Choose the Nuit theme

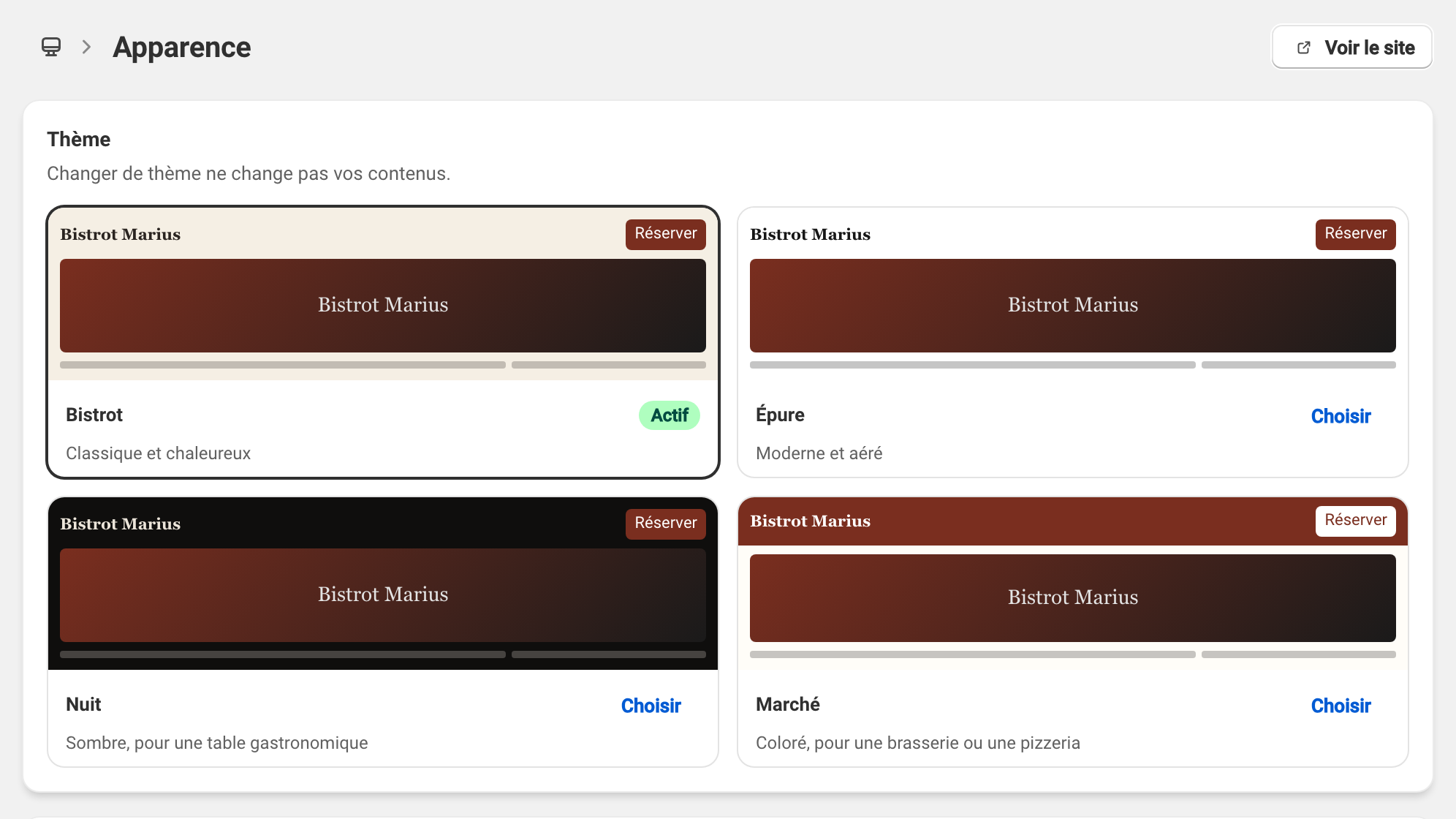(651, 706)
